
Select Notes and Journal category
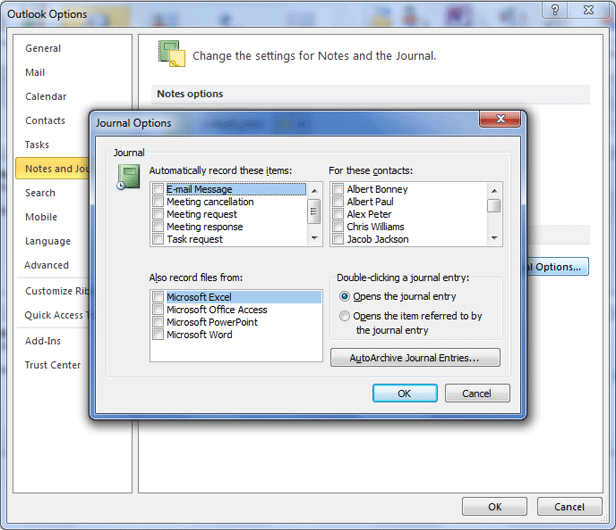[x=53, y=169]
